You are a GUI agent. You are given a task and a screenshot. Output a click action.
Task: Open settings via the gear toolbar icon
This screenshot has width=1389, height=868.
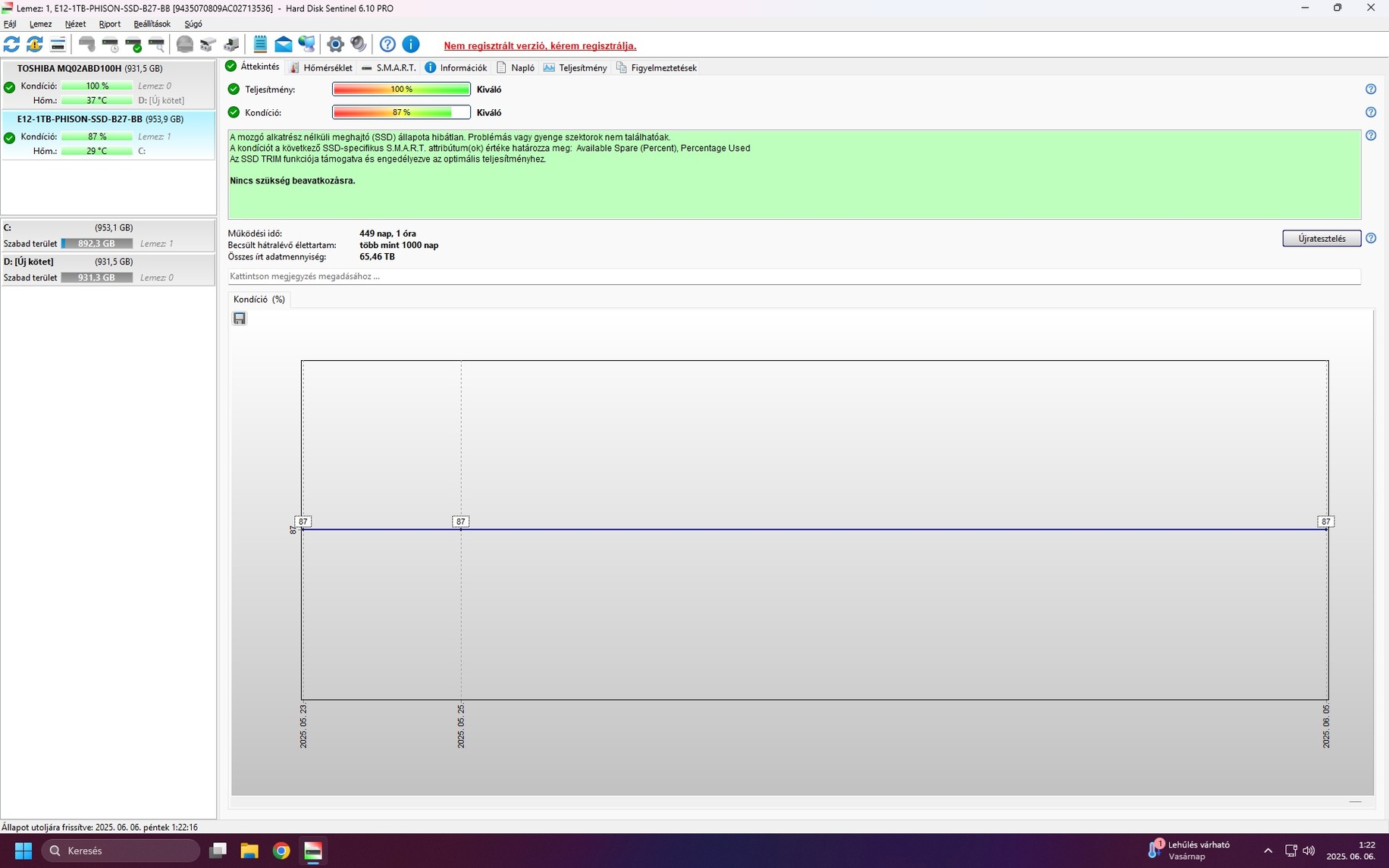[335, 44]
